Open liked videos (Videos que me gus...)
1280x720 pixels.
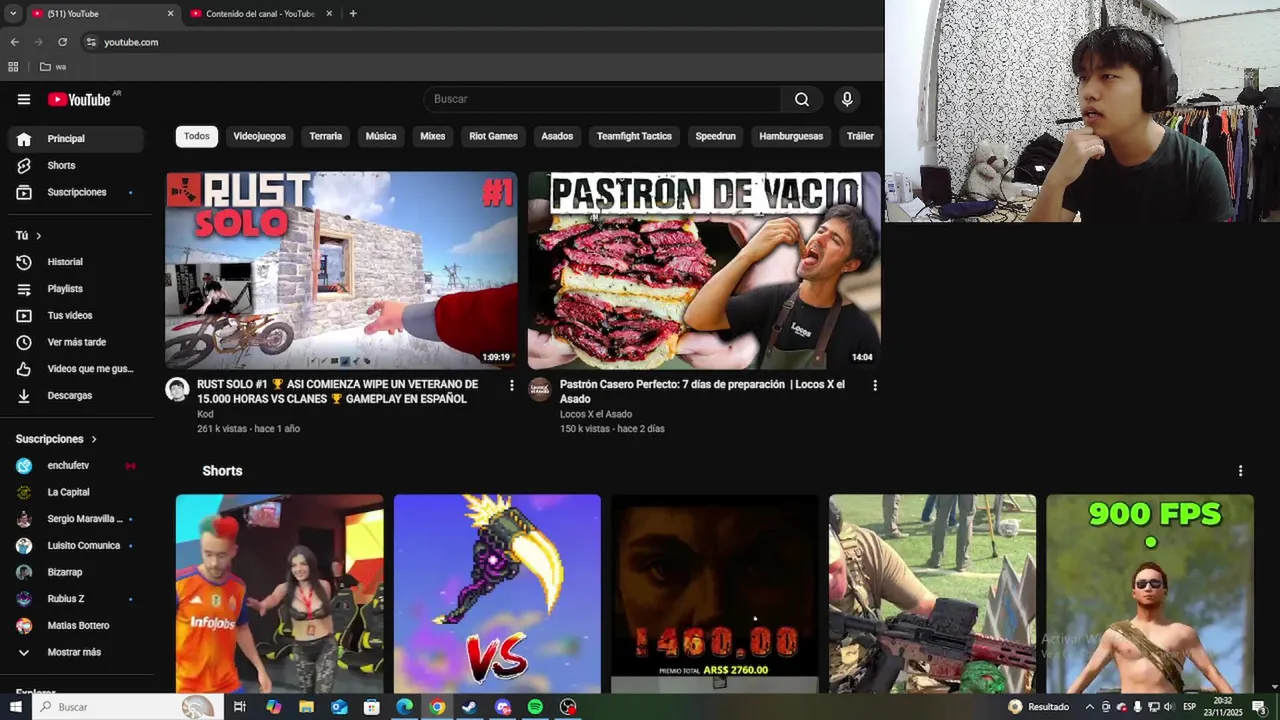(x=75, y=369)
